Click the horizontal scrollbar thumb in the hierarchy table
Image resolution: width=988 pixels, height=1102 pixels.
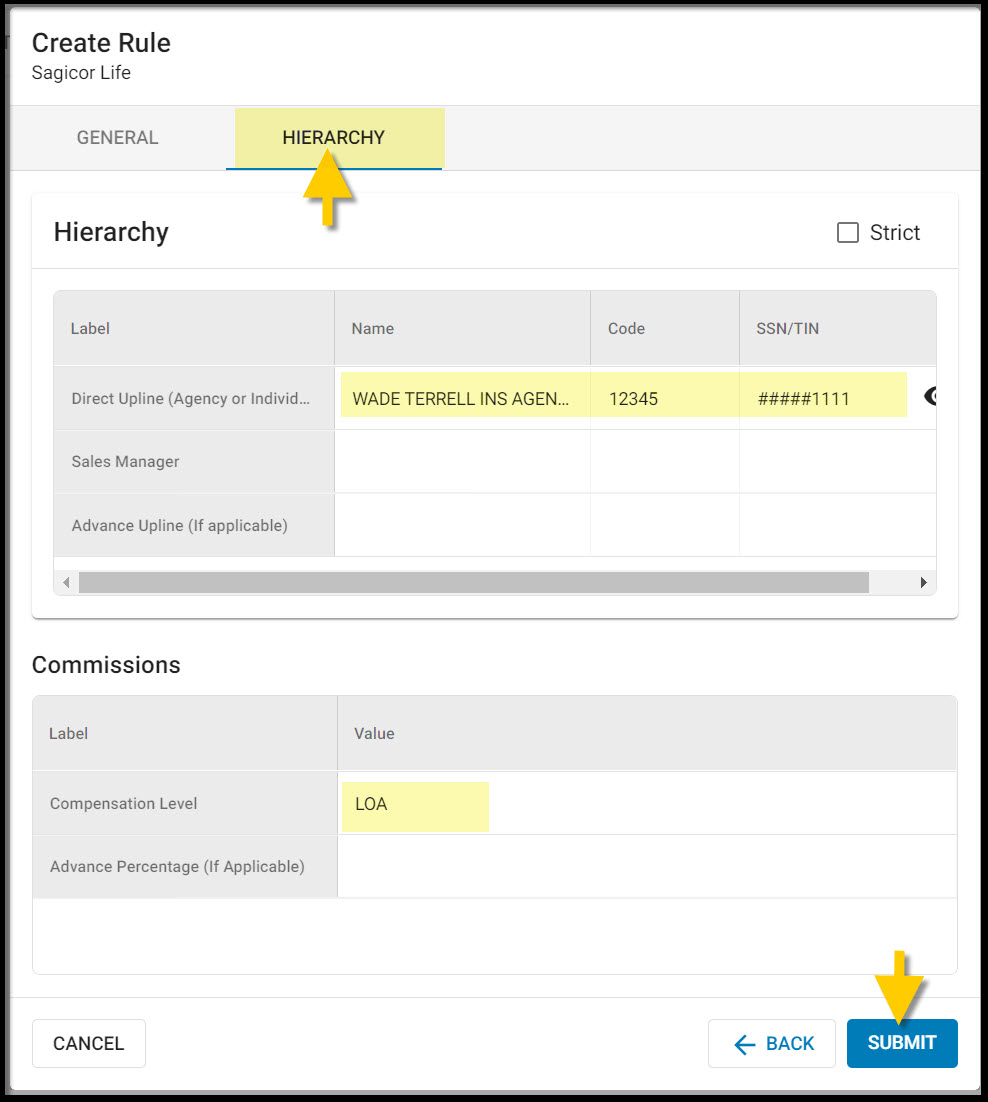coord(473,582)
